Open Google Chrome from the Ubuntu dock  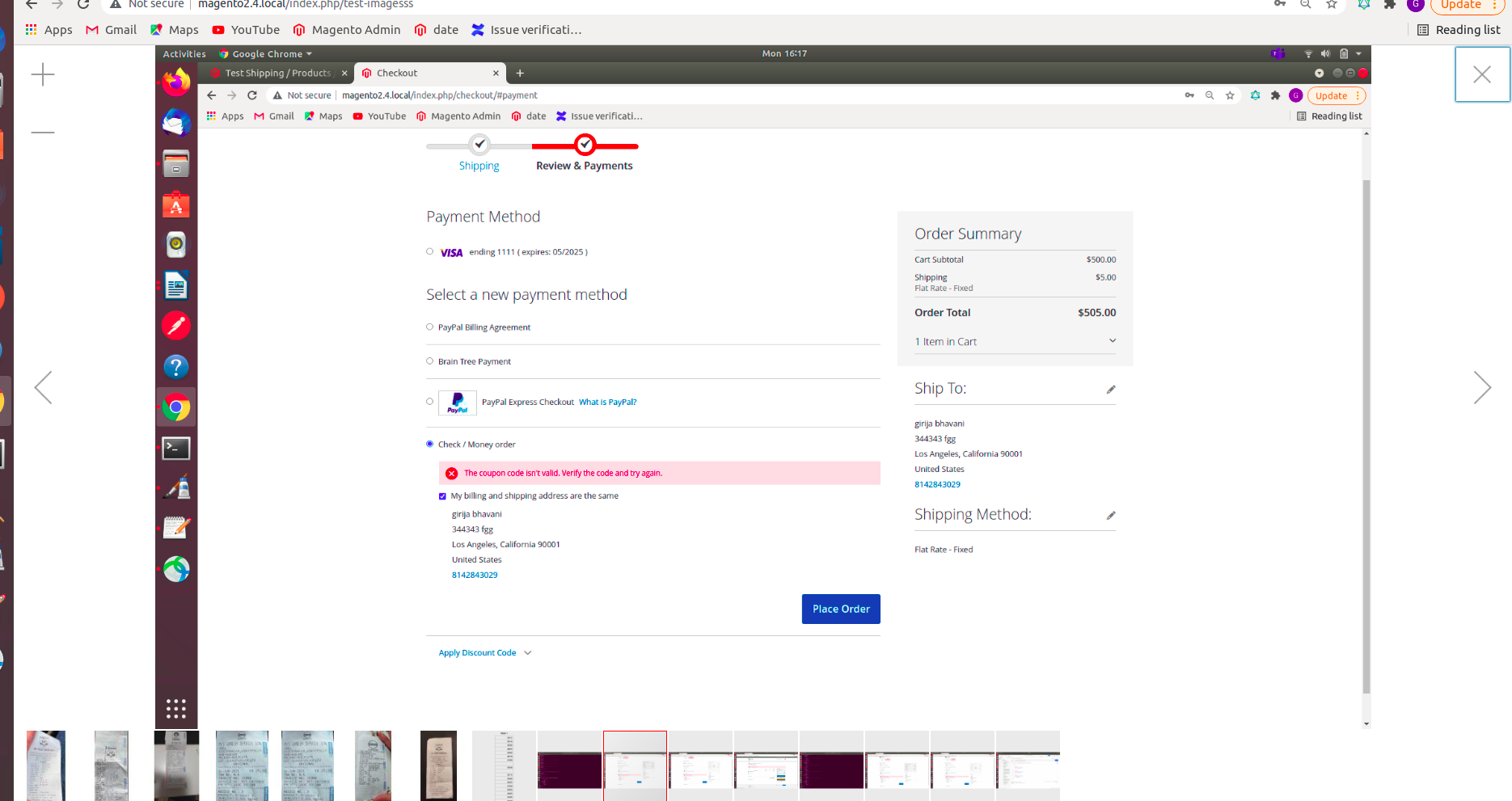pos(175,407)
